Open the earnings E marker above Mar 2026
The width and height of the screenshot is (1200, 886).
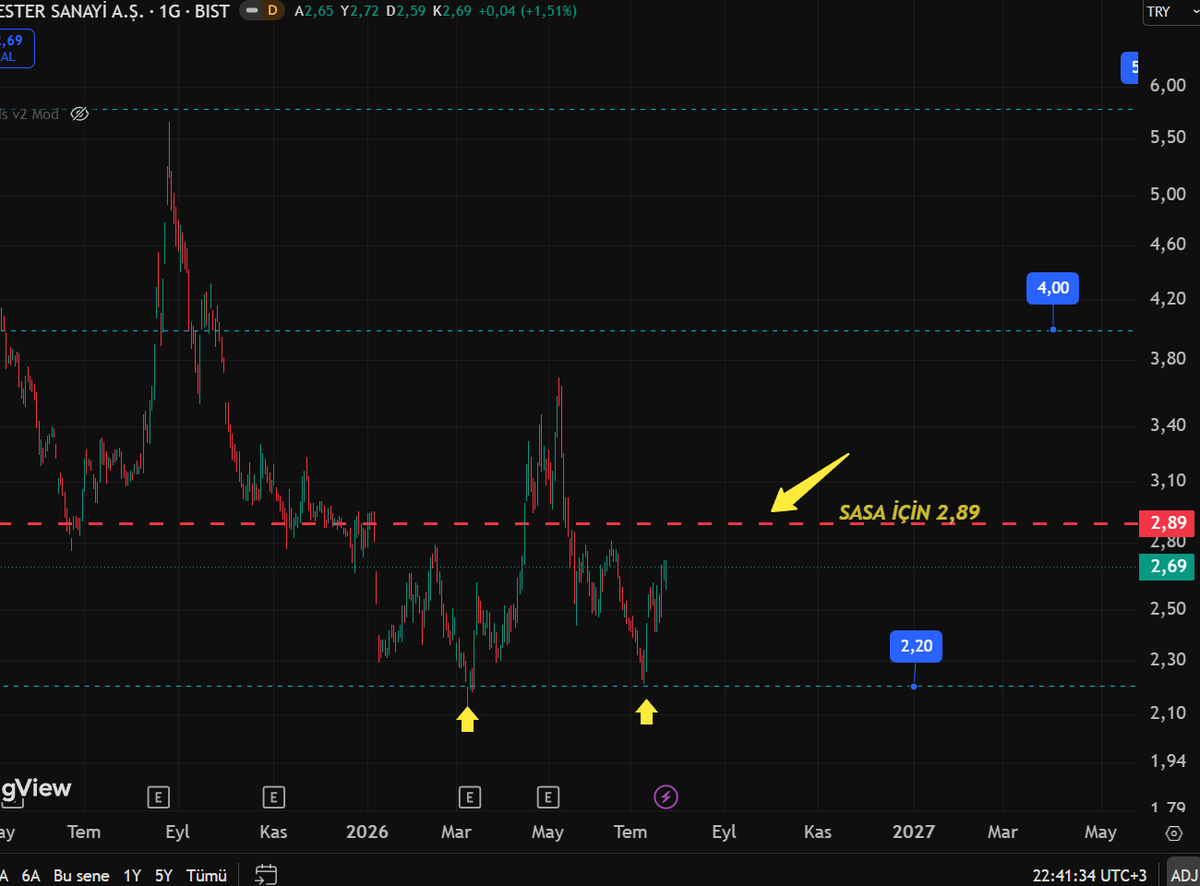(x=470, y=797)
